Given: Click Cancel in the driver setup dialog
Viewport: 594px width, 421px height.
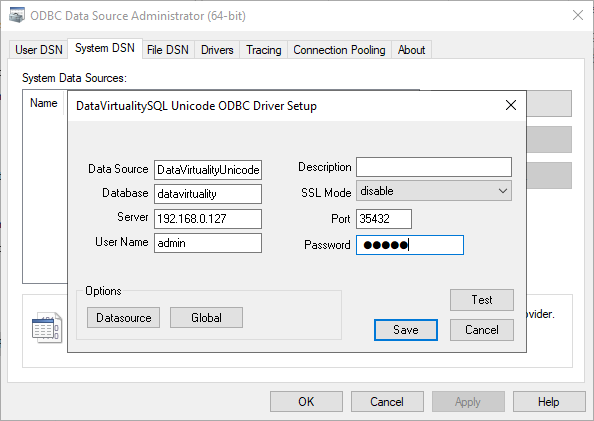Looking at the screenshot, I should 482,330.
